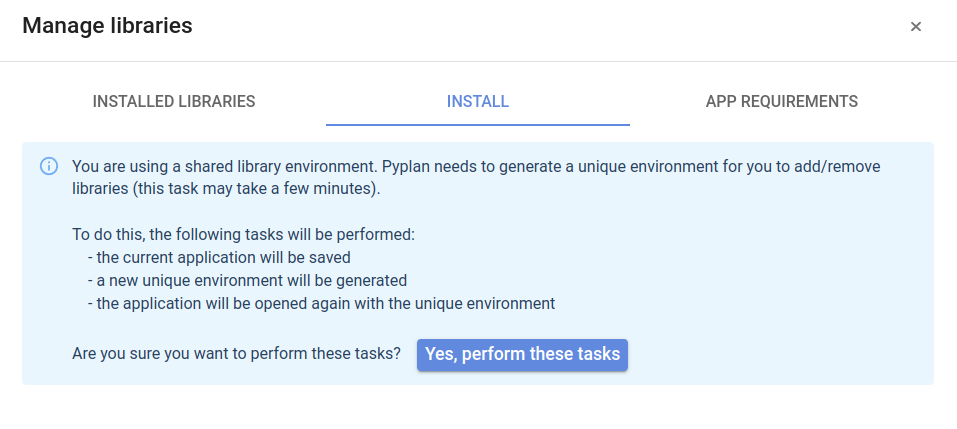Click the info circle icon in the notice
This screenshot has height=429, width=957.
click(x=49, y=166)
